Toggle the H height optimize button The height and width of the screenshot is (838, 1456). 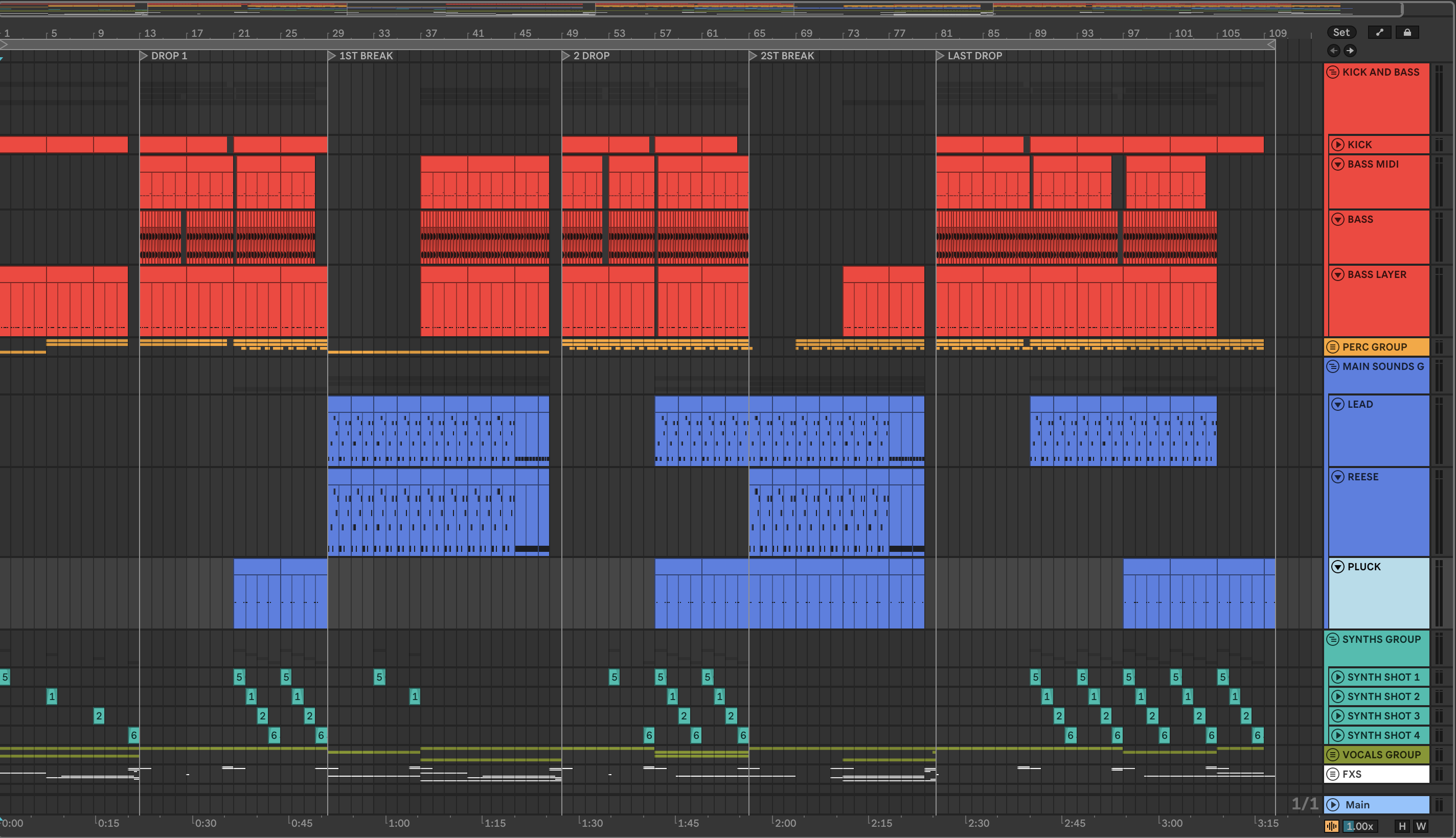point(1402,826)
